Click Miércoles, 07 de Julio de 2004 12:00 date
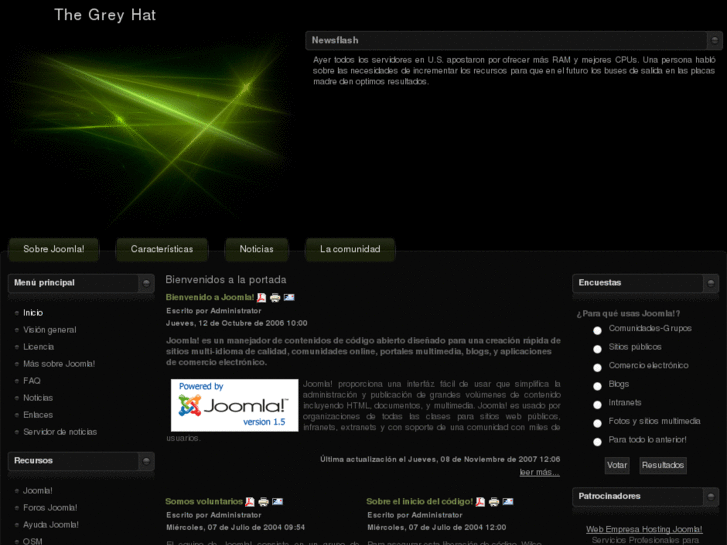The width and height of the screenshot is (727, 545). 437,527
